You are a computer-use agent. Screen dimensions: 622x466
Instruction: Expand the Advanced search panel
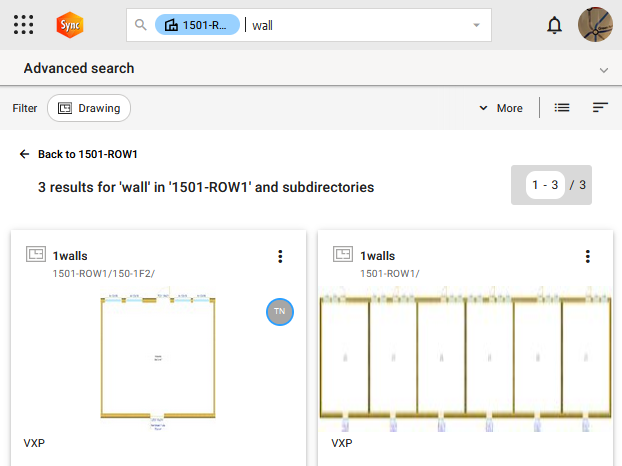pyautogui.click(x=603, y=70)
